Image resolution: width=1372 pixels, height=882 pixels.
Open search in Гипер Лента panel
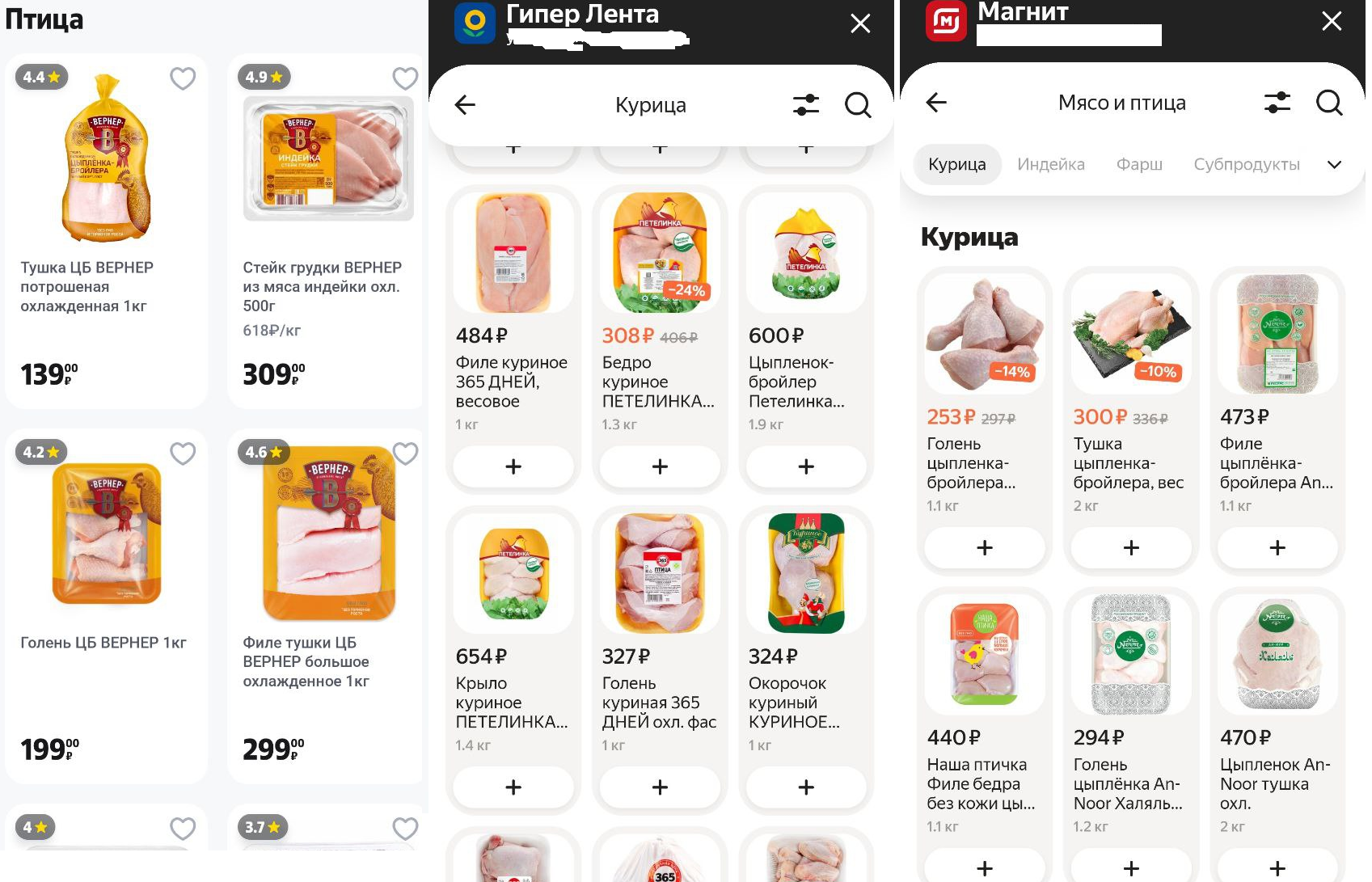[858, 105]
